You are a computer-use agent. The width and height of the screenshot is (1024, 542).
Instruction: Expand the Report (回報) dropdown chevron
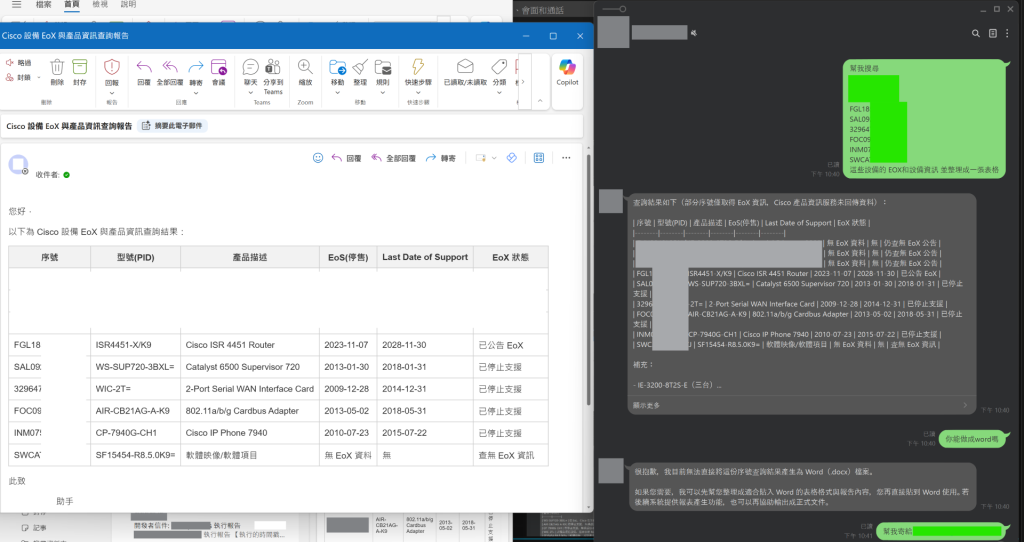pyautogui.click(x=112, y=93)
